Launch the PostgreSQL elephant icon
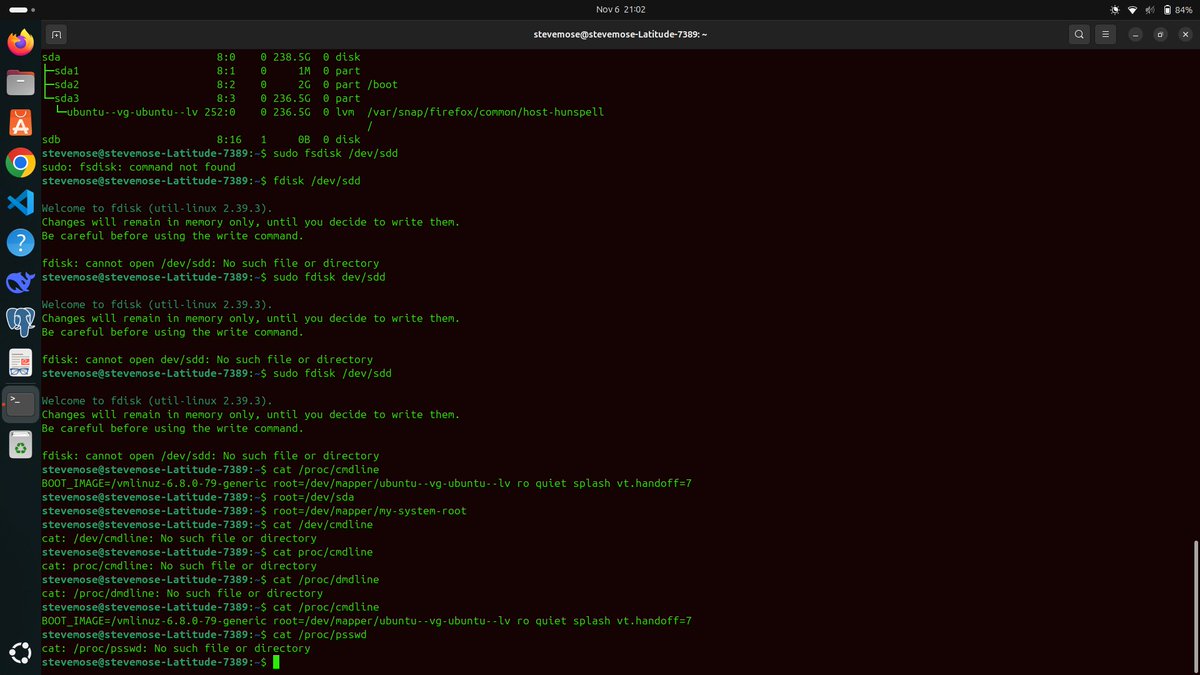This screenshot has height=675, width=1200. click(20, 322)
